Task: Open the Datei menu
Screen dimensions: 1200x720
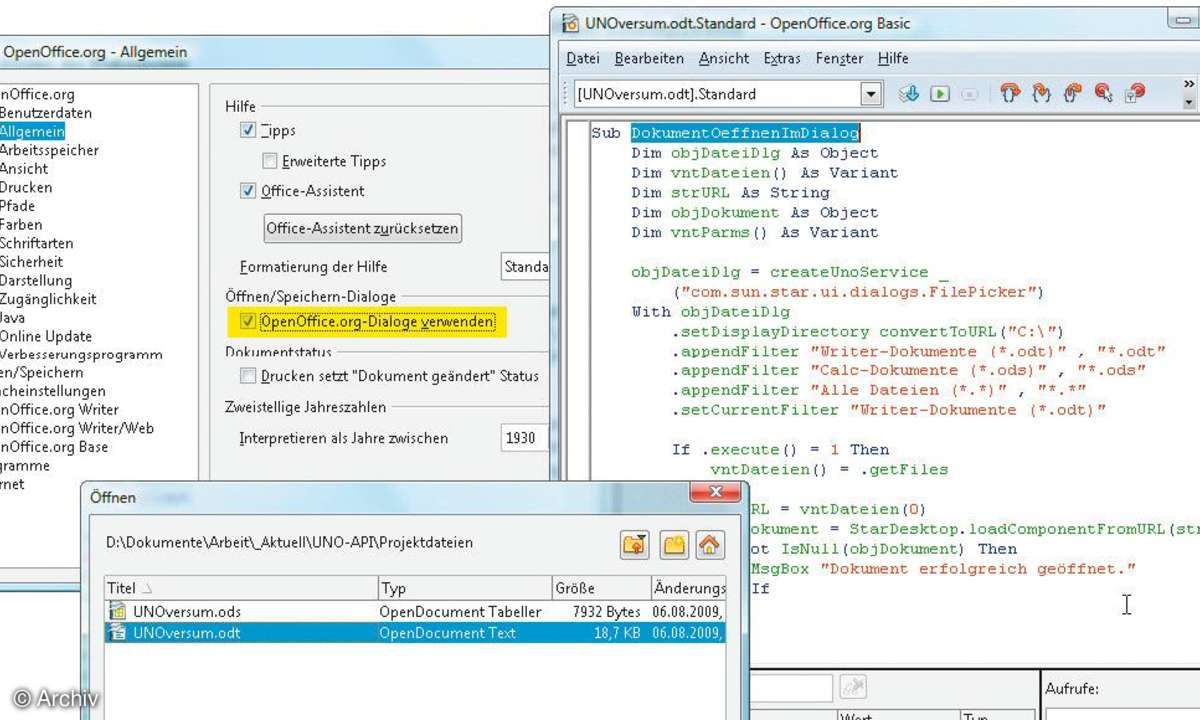Action: click(x=583, y=59)
